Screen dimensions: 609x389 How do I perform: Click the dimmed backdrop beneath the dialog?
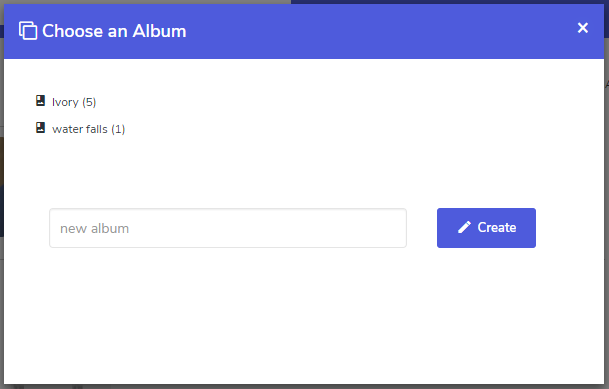(x=304, y=387)
